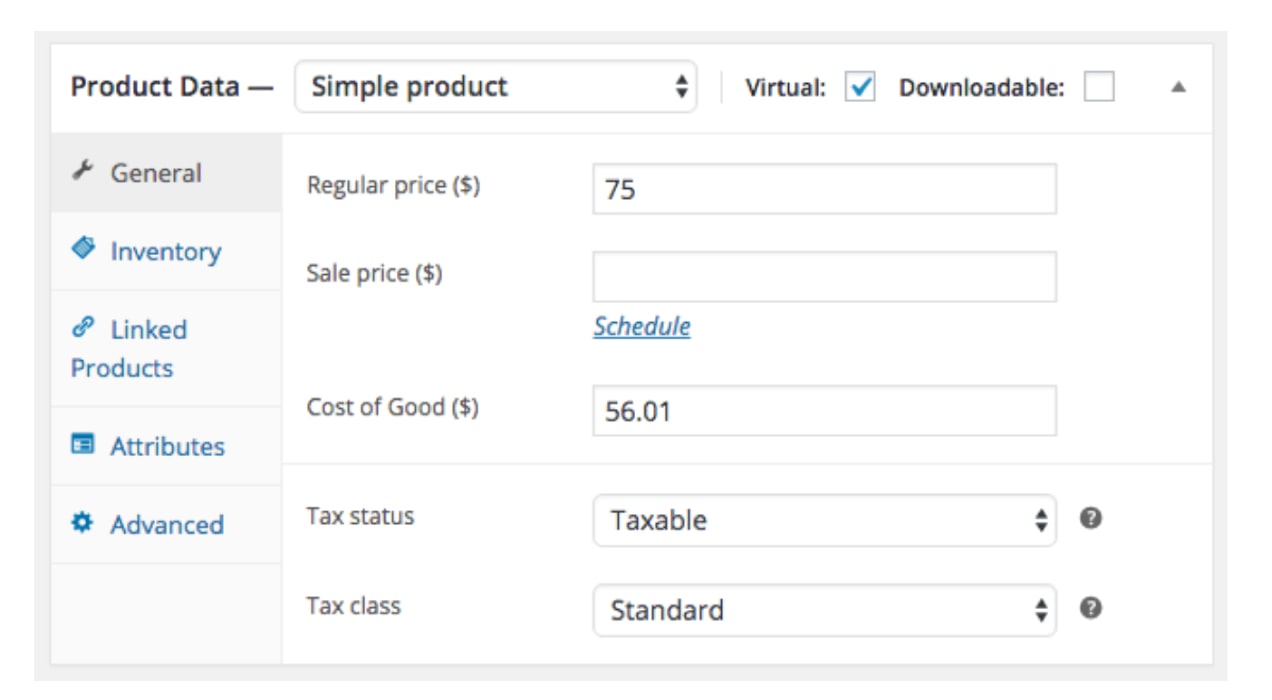
Task: Click the 'Downloadable:' label text
Action: [x=982, y=88]
